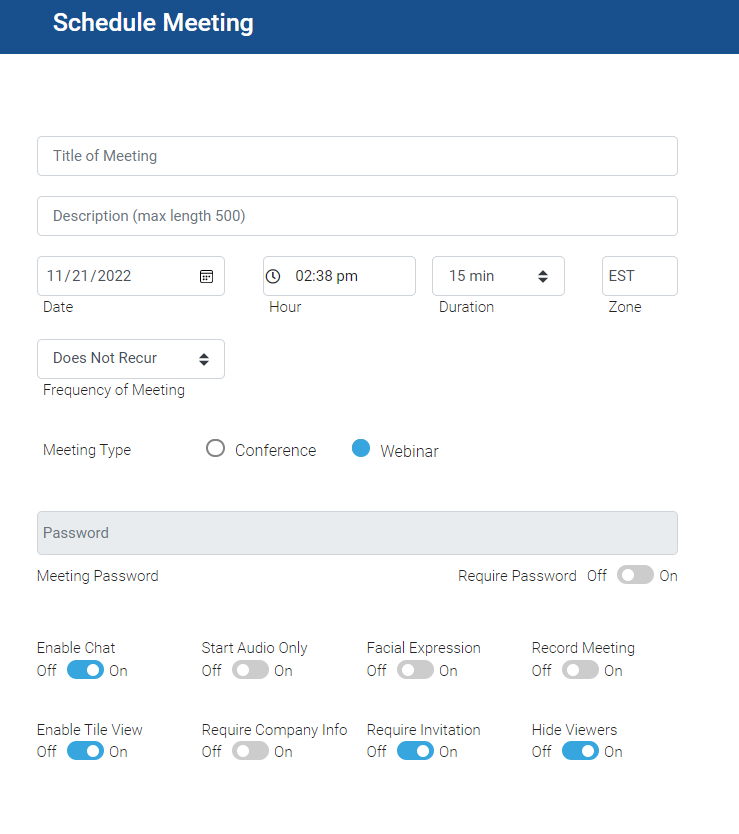
Task: Click the Title of Meeting field
Action: pyautogui.click(x=357, y=156)
